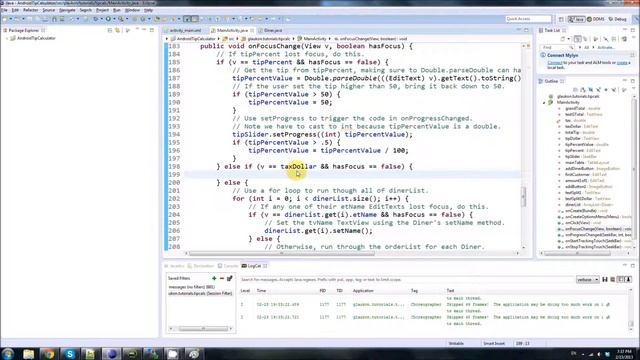Open the Project menu
Screen dimensions: 640x360
pos(102,10)
